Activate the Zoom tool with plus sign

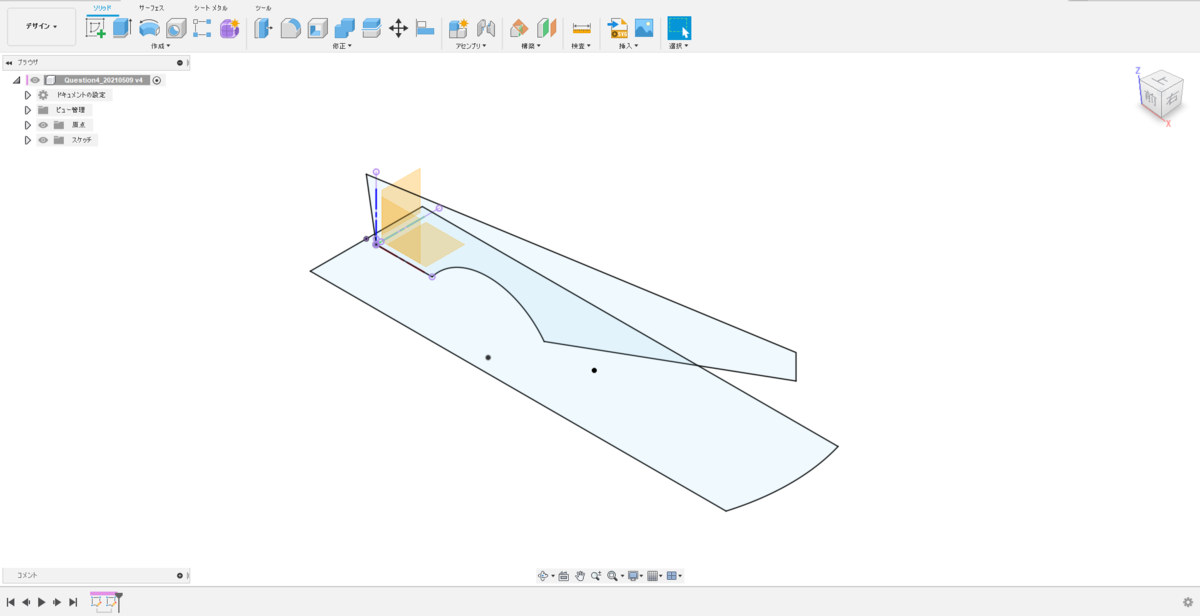(x=596, y=576)
